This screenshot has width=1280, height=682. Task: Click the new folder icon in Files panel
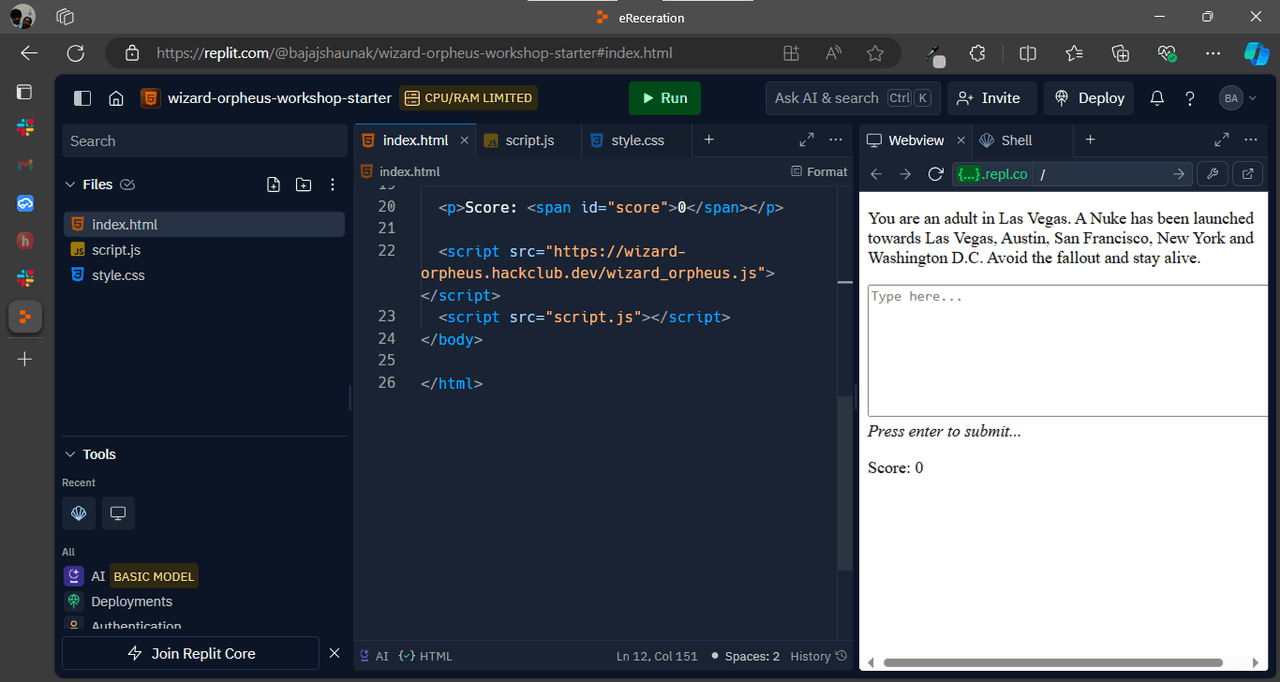click(x=303, y=184)
